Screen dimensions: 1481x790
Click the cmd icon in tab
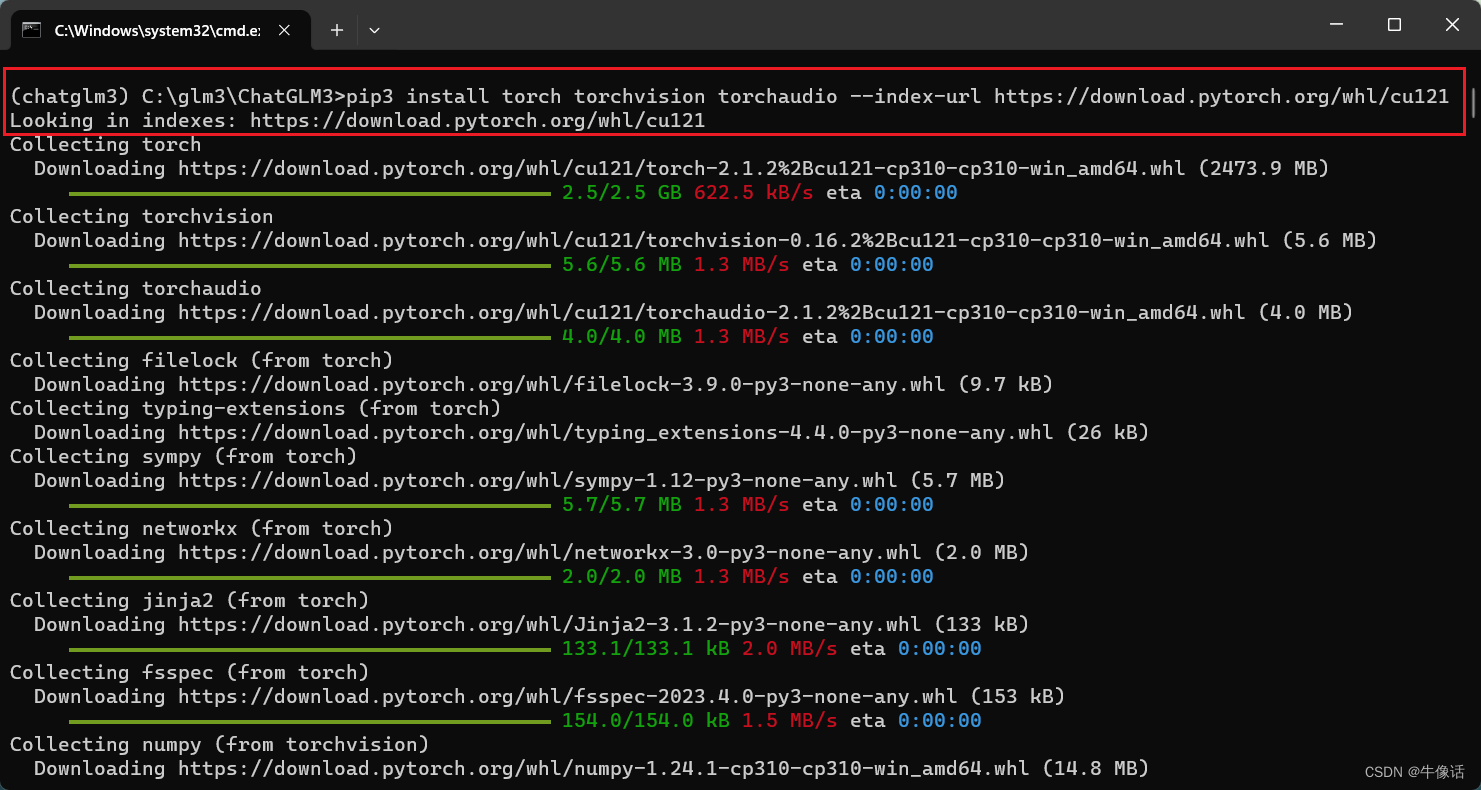point(32,30)
